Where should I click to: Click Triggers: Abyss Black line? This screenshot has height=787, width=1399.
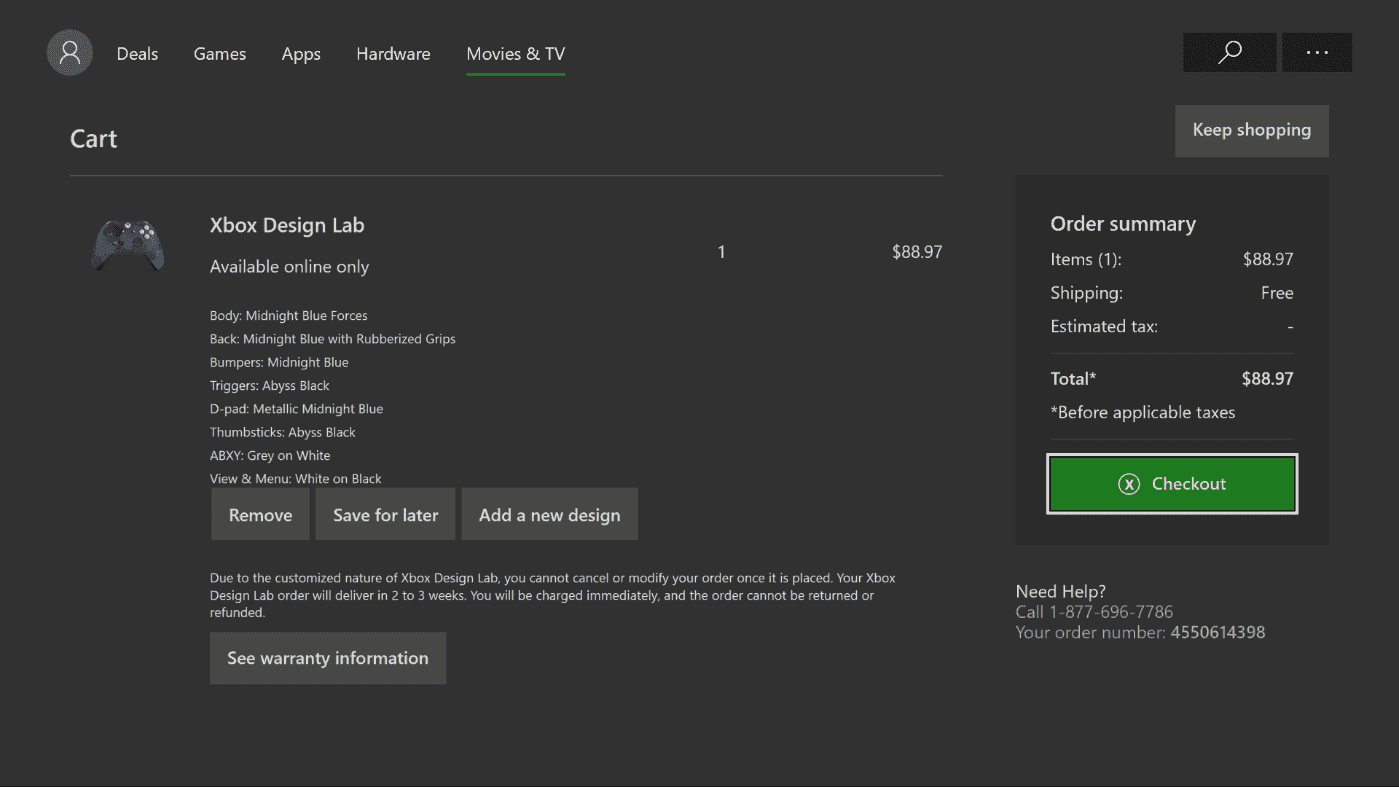(x=270, y=386)
